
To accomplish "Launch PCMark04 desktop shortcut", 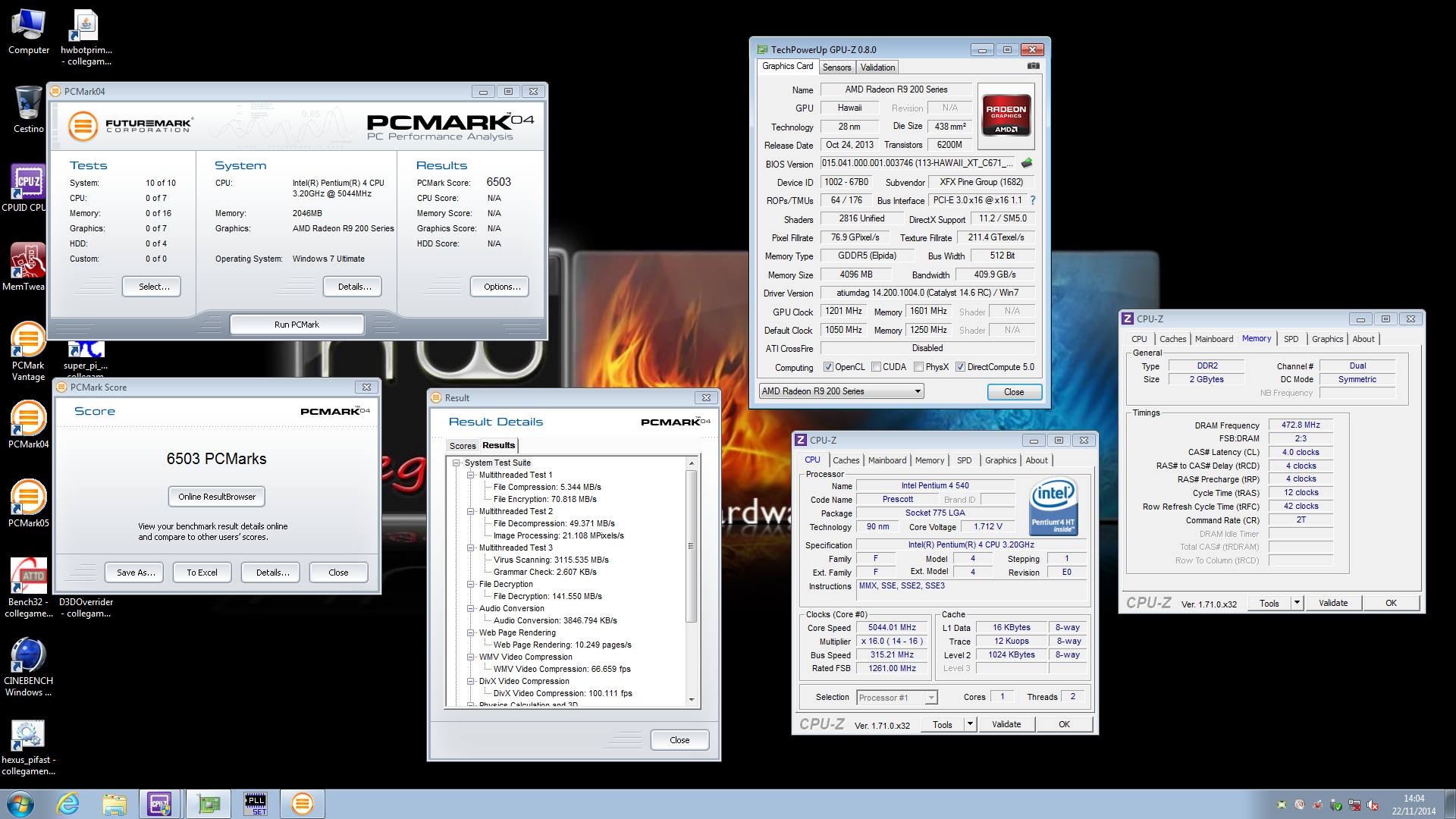I will click(28, 425).
